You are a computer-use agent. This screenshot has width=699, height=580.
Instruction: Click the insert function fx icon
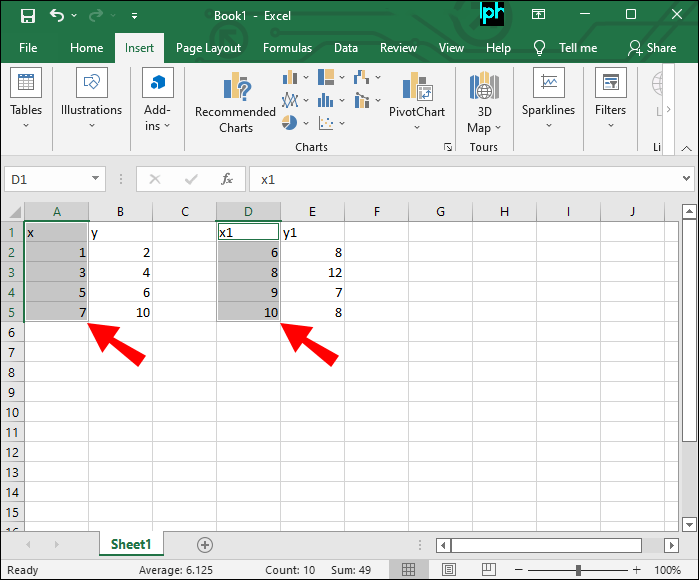click(227, 179)
